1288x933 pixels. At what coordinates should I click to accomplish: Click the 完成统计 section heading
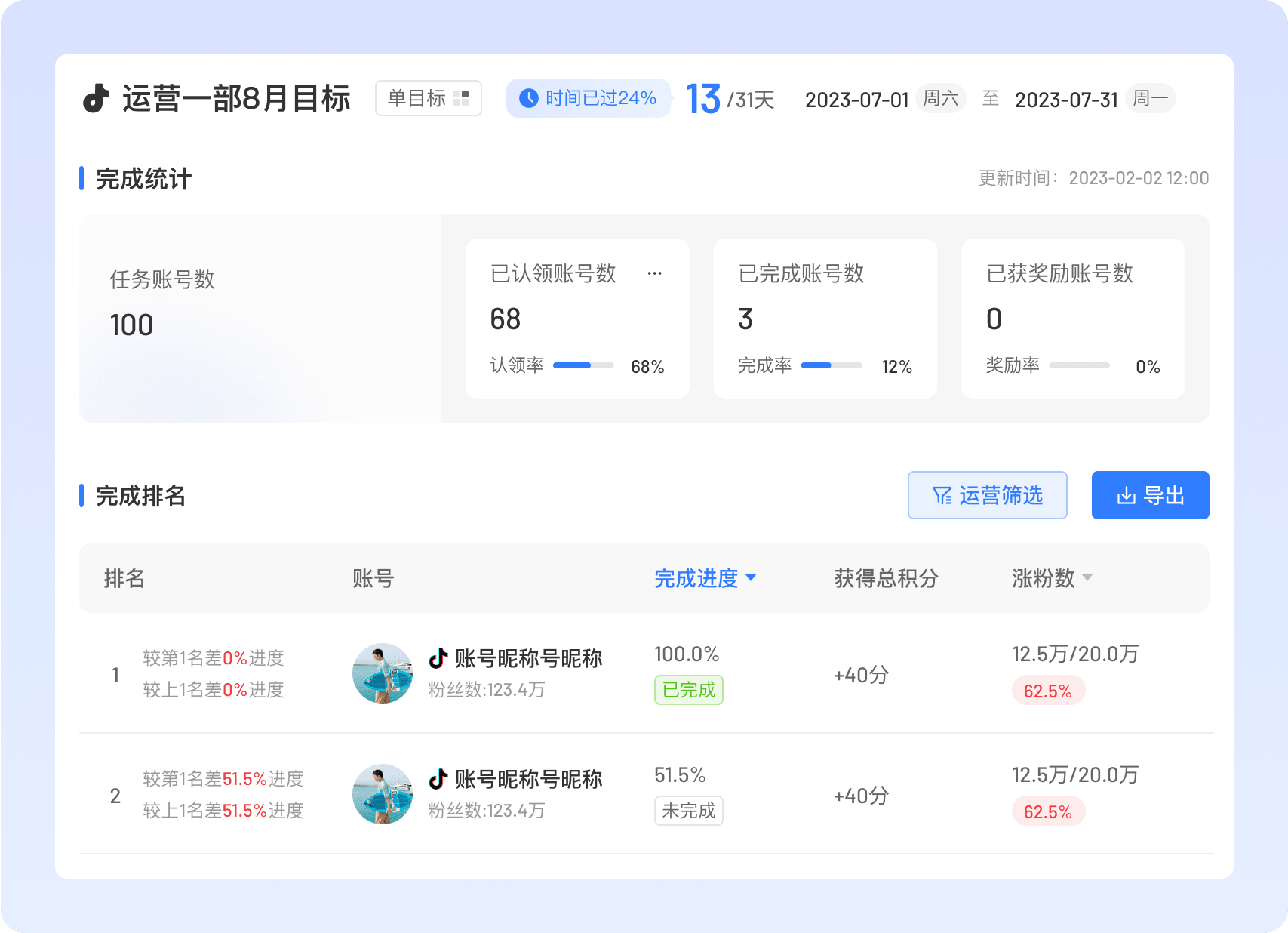click(143, 179)
